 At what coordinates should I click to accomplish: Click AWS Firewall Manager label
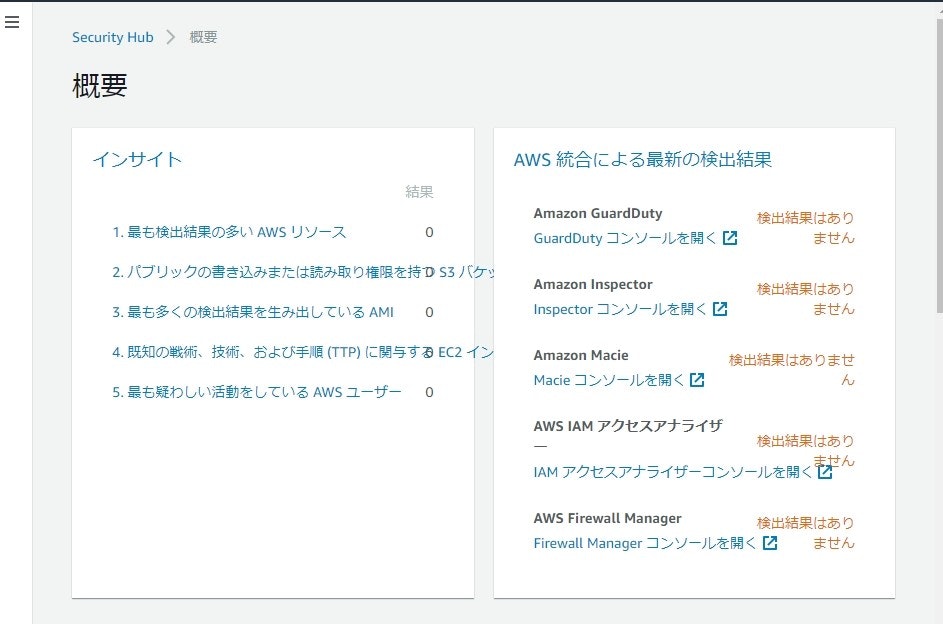coord(607,518)
